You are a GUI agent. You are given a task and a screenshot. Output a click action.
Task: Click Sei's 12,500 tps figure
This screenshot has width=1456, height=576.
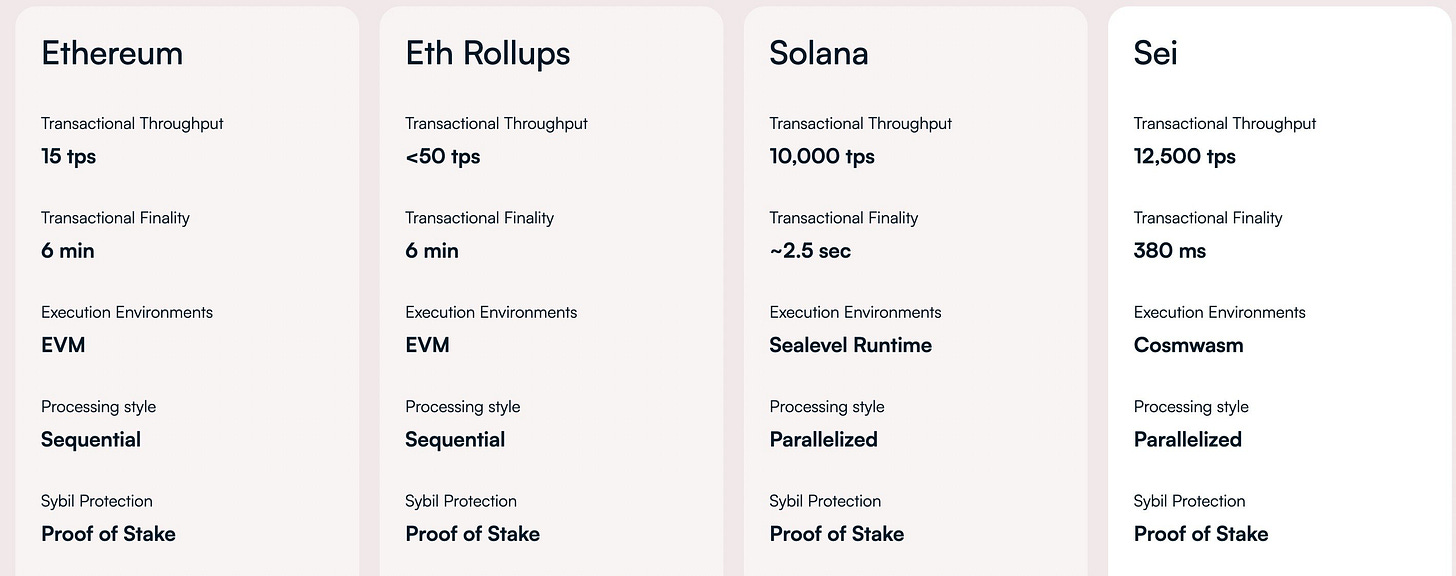1185,157
